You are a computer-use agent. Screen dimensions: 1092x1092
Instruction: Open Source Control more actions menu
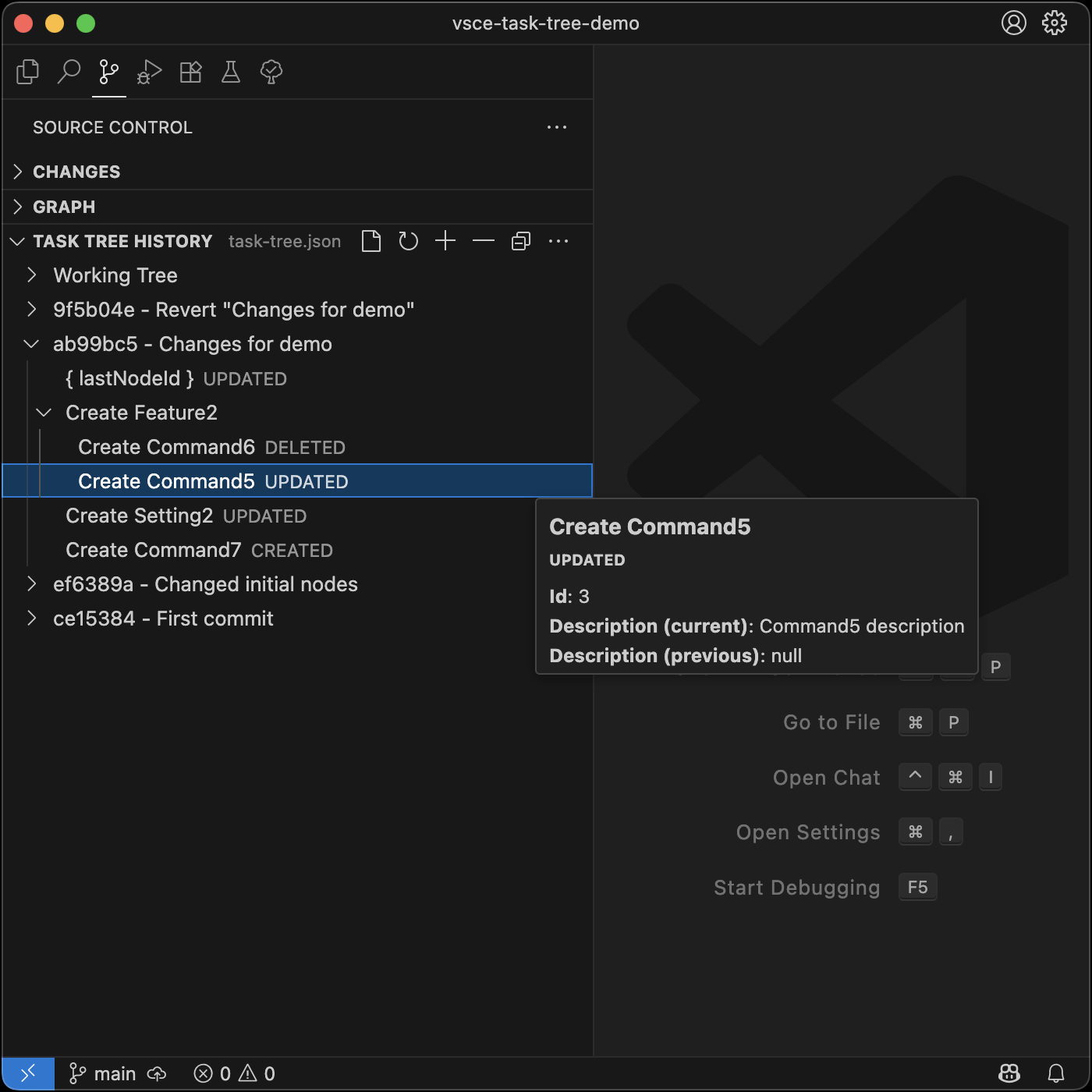tap(557, 127)
